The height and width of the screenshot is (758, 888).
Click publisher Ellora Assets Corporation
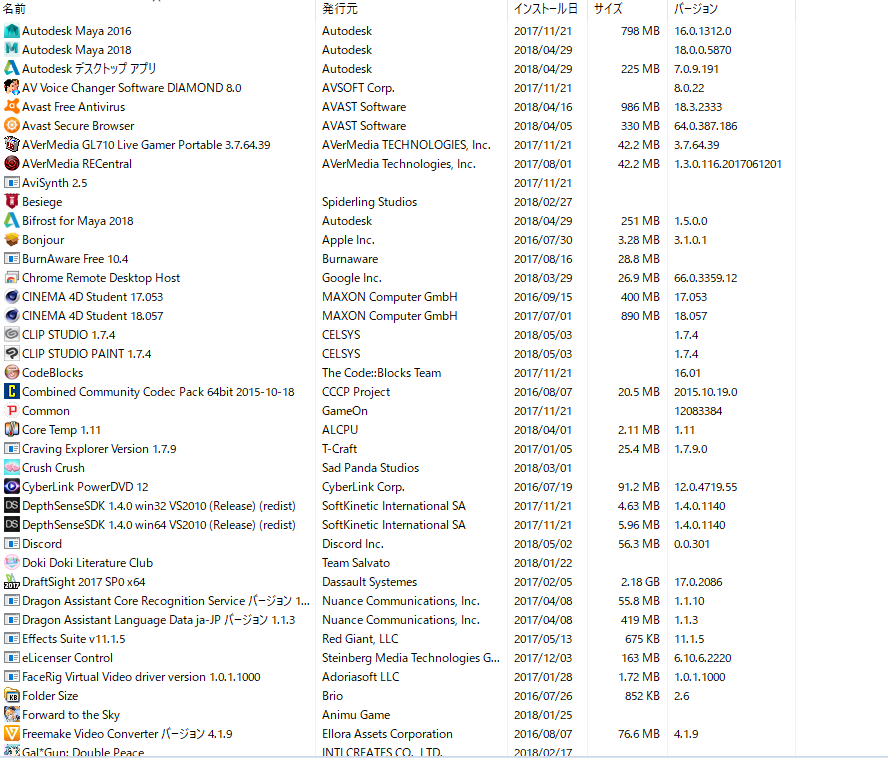click(x=387, y=734)
